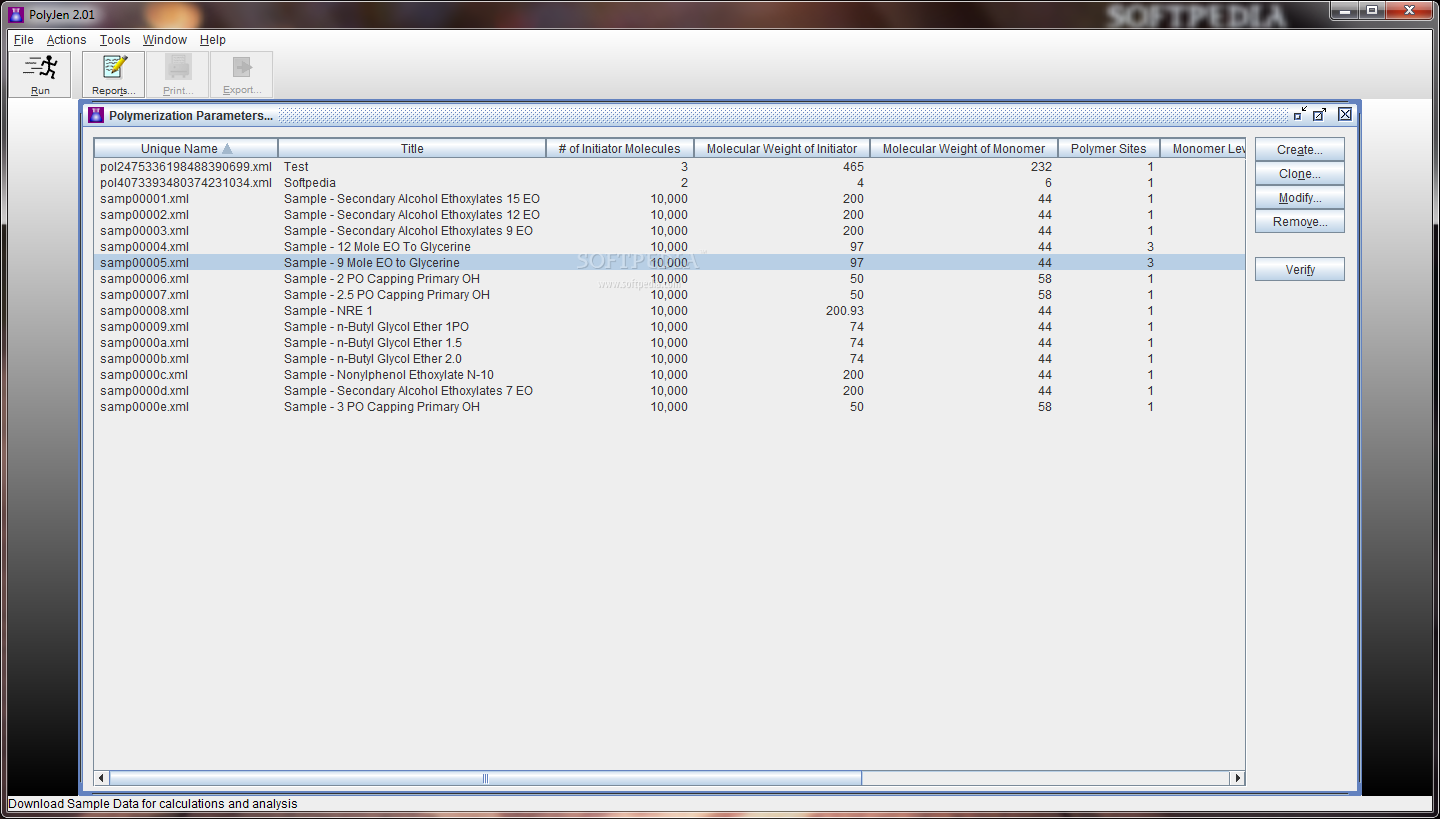This screenshot has height=819, width=1440.
Task: Select the samp00005.xml row
Action: [x=669, y=263]
